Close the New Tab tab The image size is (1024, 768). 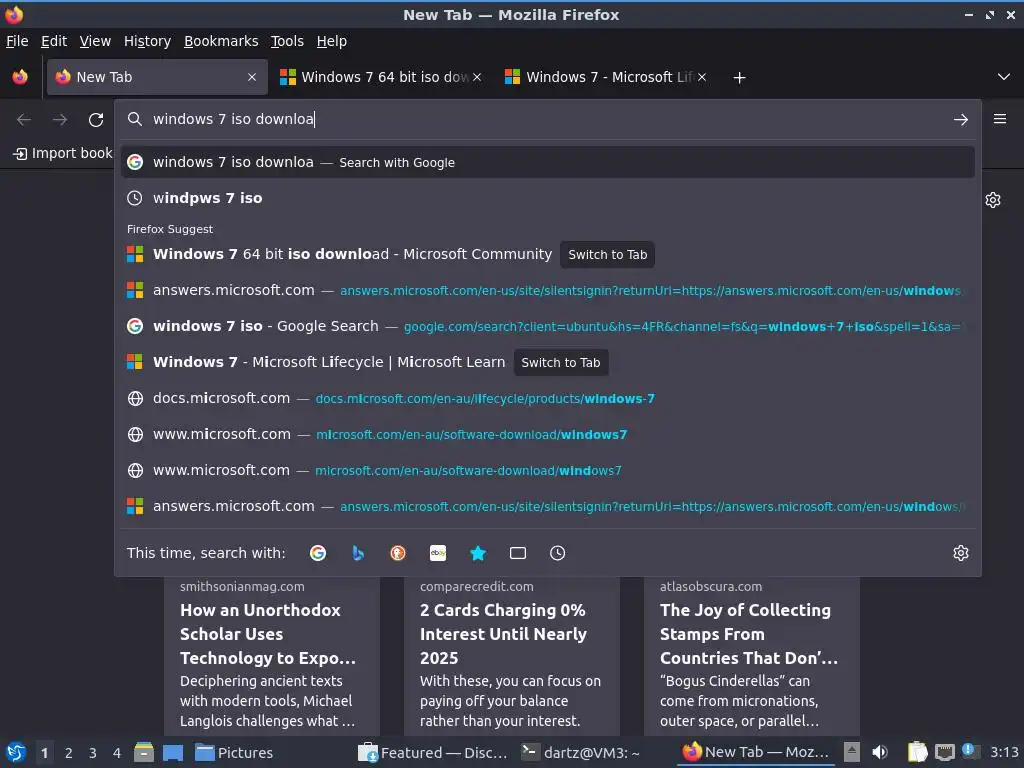coord(252,77)
